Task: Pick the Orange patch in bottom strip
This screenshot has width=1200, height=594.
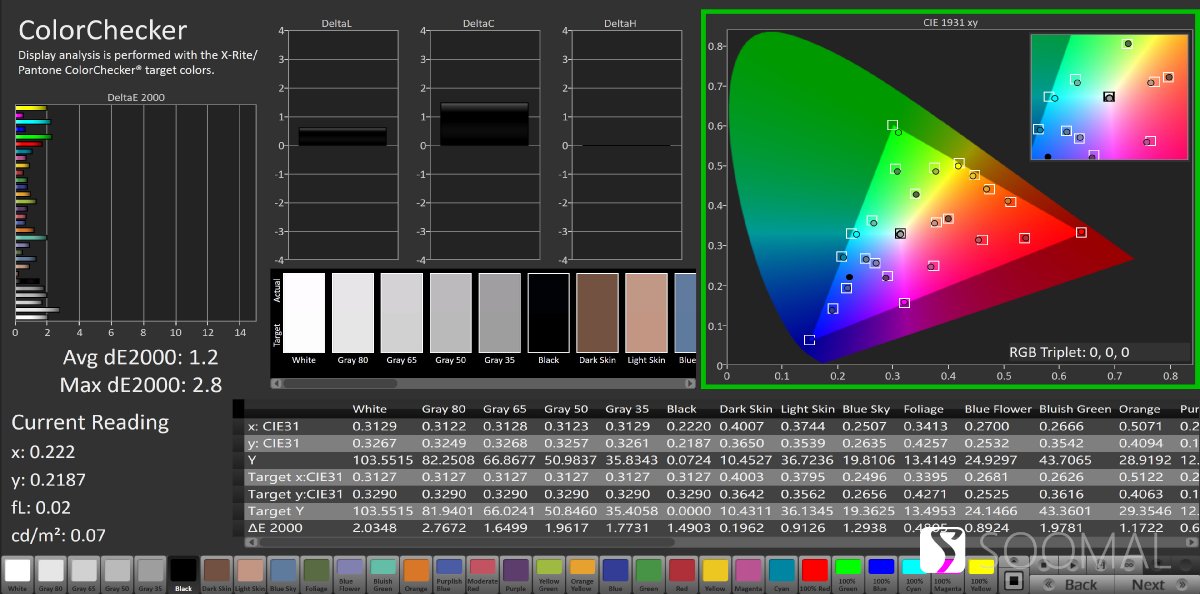Action: tap(415, 572)
